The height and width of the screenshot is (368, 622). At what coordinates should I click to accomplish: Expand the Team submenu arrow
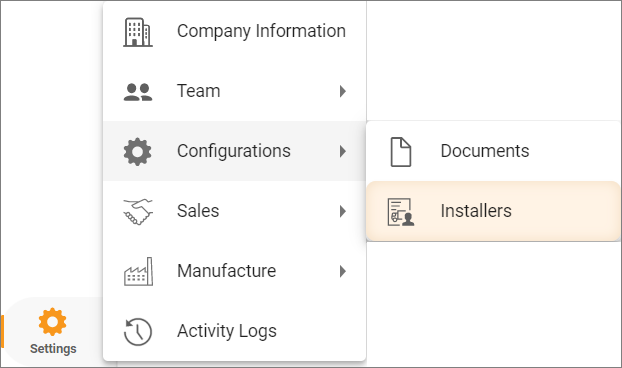(343, 91)
